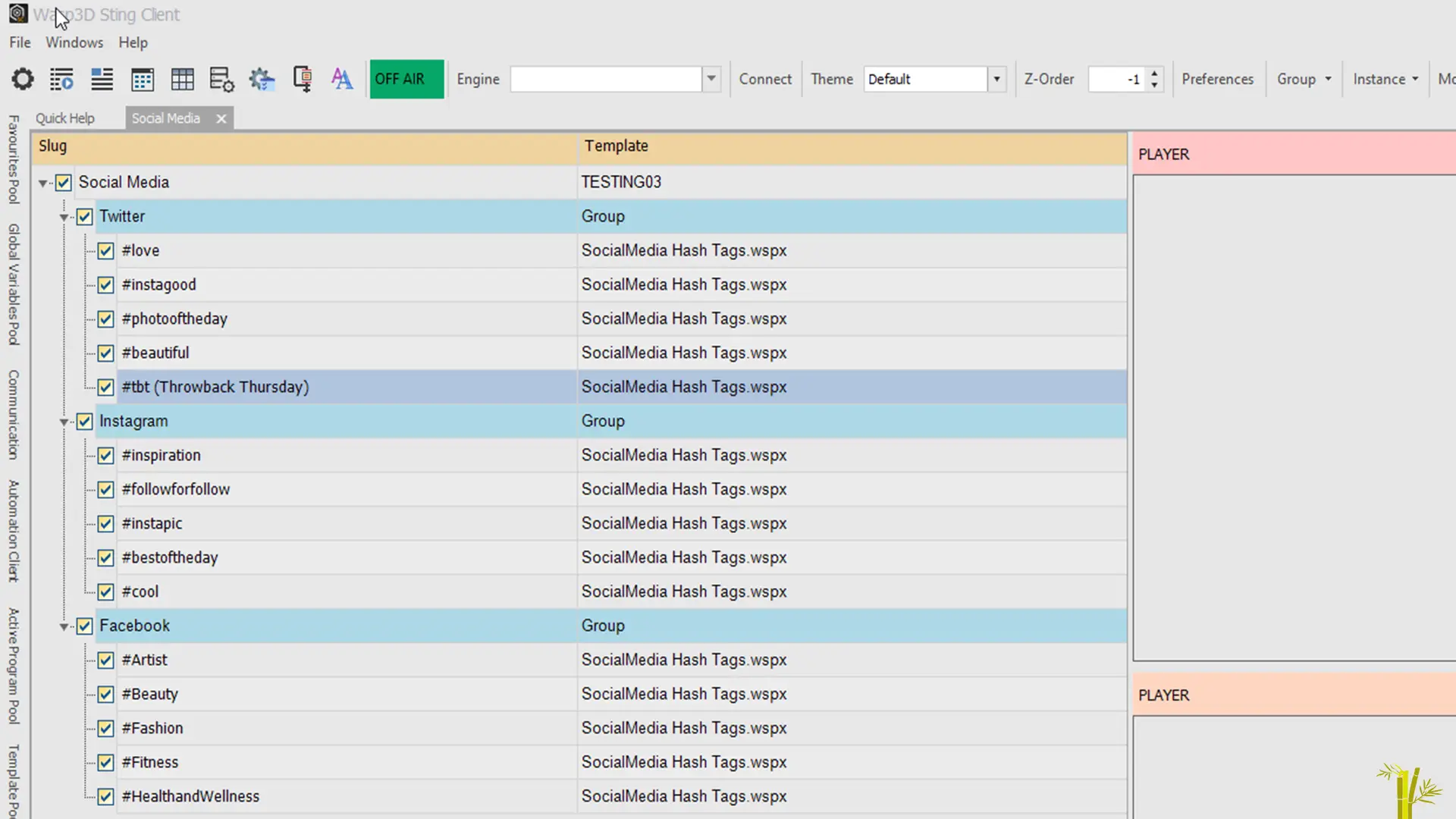Open the Engine dropdown list
This screenshot has width=1456, height=819.
711,79
